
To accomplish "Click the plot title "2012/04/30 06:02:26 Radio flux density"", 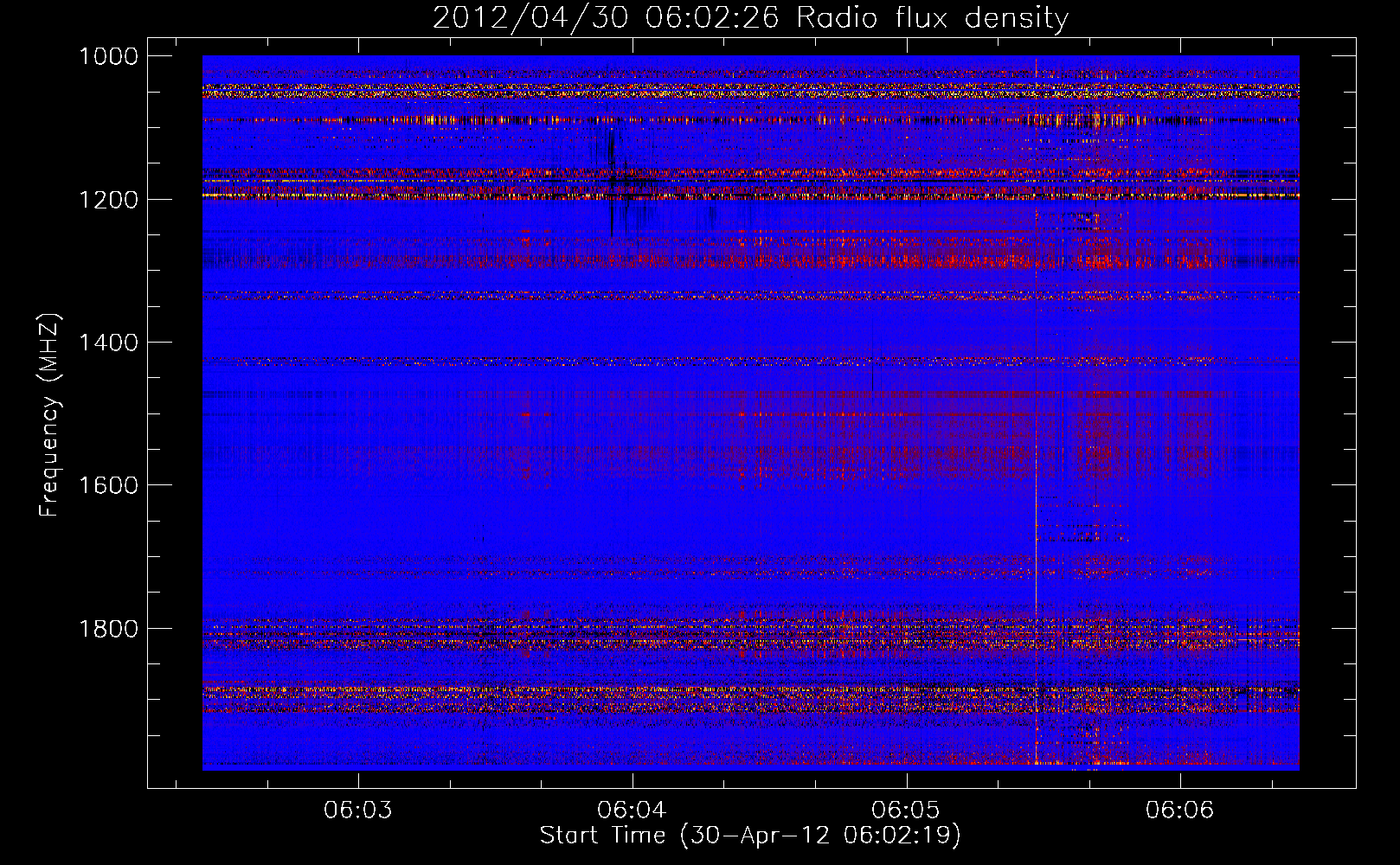I will click(x=750, y=17).
